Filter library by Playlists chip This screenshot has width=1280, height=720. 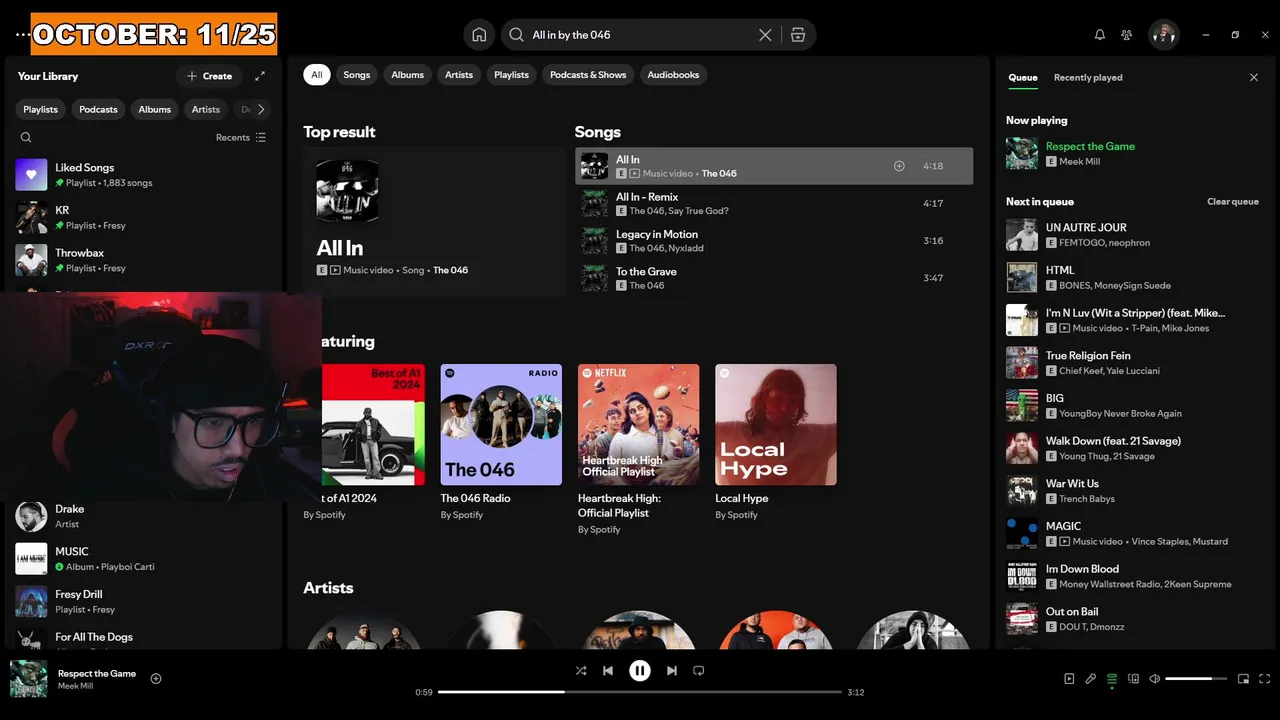pos(41,110)
